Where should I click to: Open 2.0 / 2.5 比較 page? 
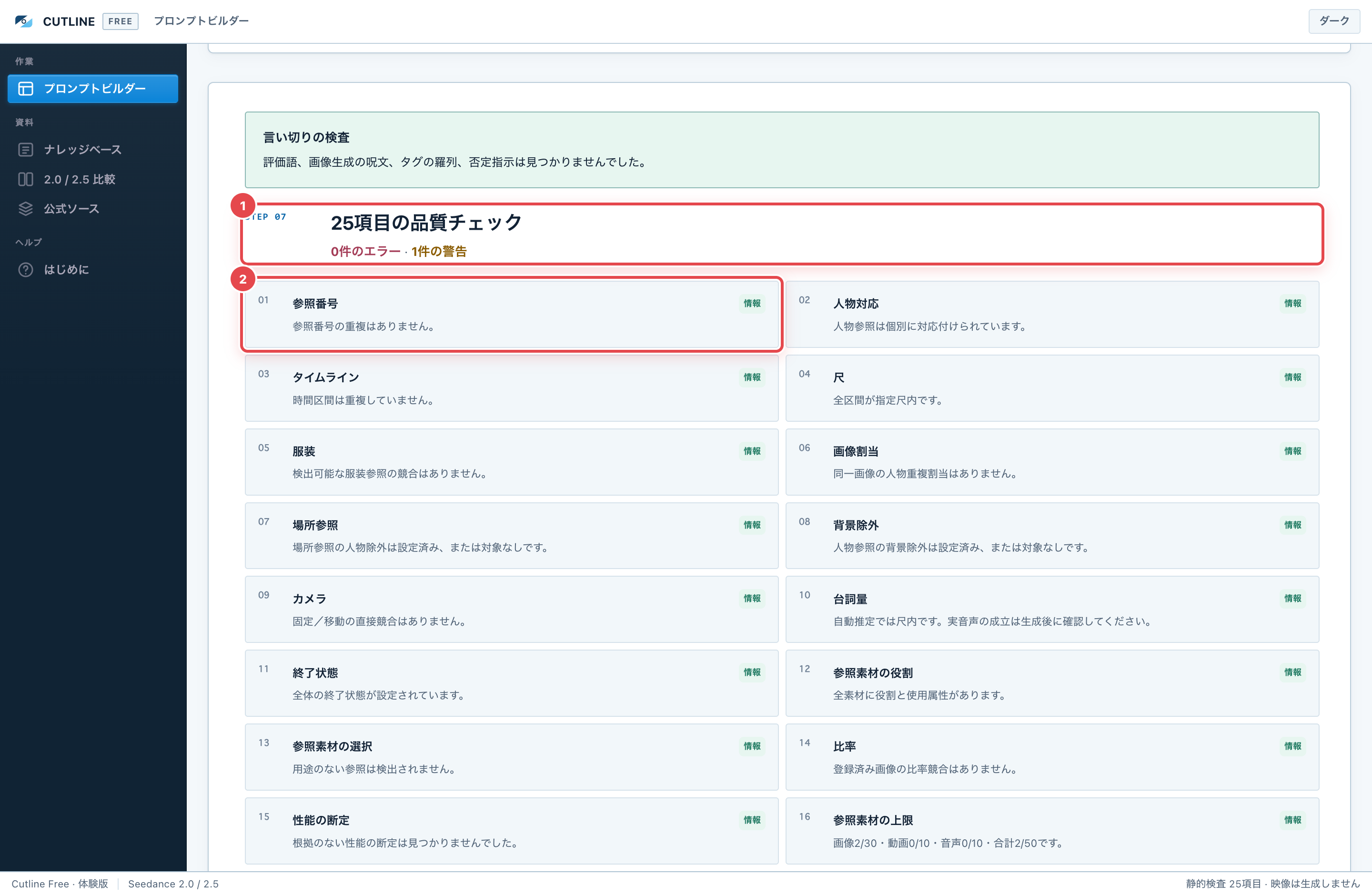[93, 179]
